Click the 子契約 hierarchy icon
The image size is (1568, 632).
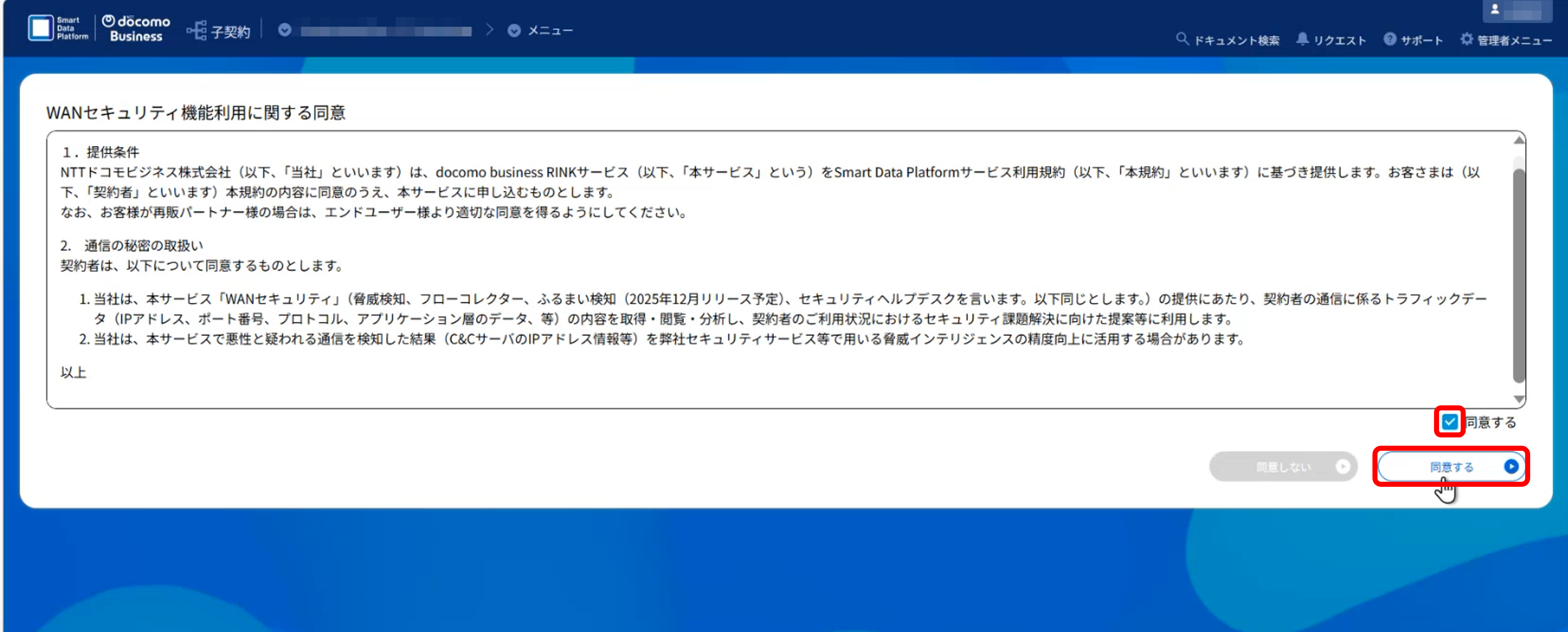197,30
